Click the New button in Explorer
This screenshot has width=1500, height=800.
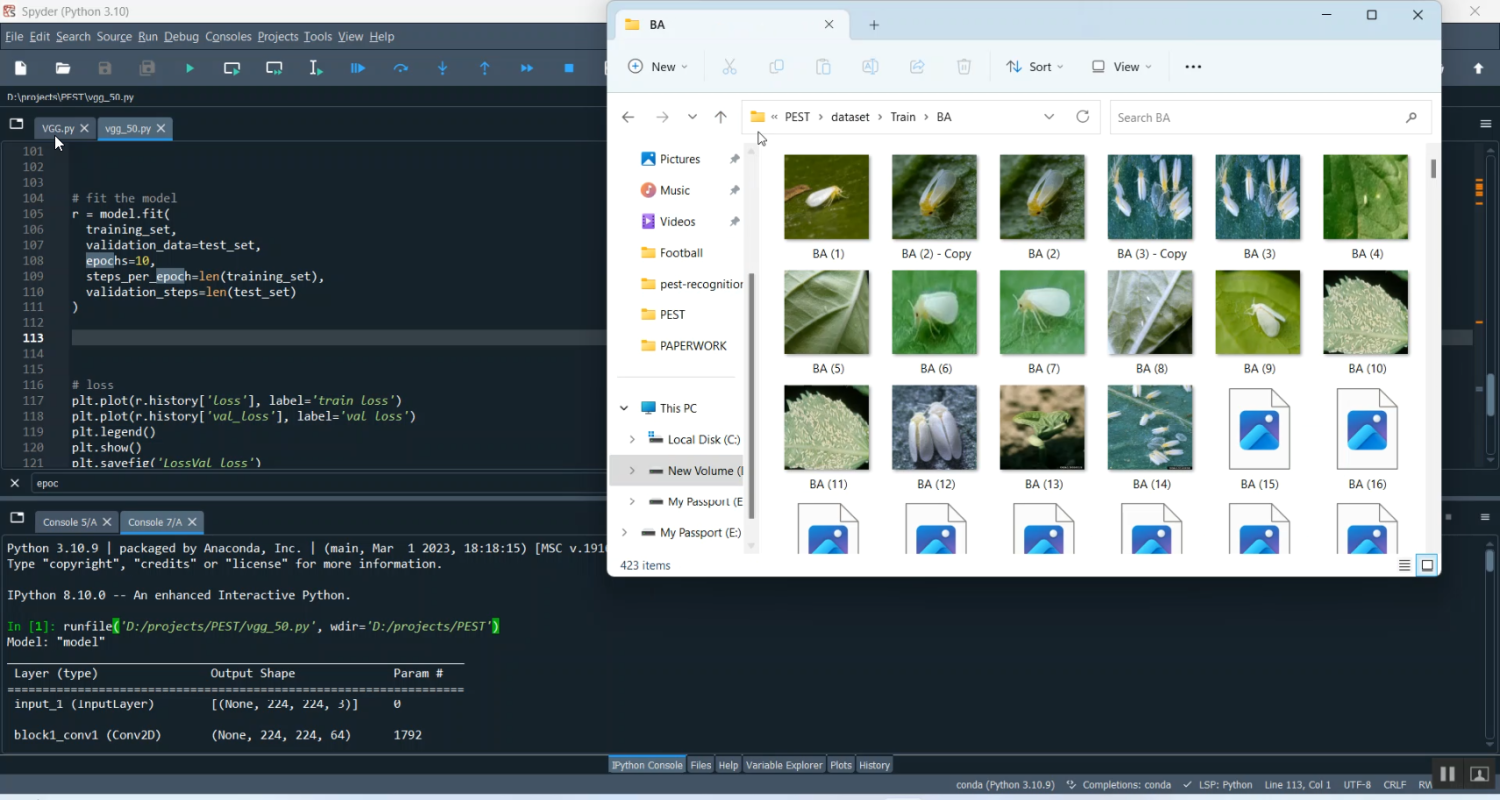(657, 67)
